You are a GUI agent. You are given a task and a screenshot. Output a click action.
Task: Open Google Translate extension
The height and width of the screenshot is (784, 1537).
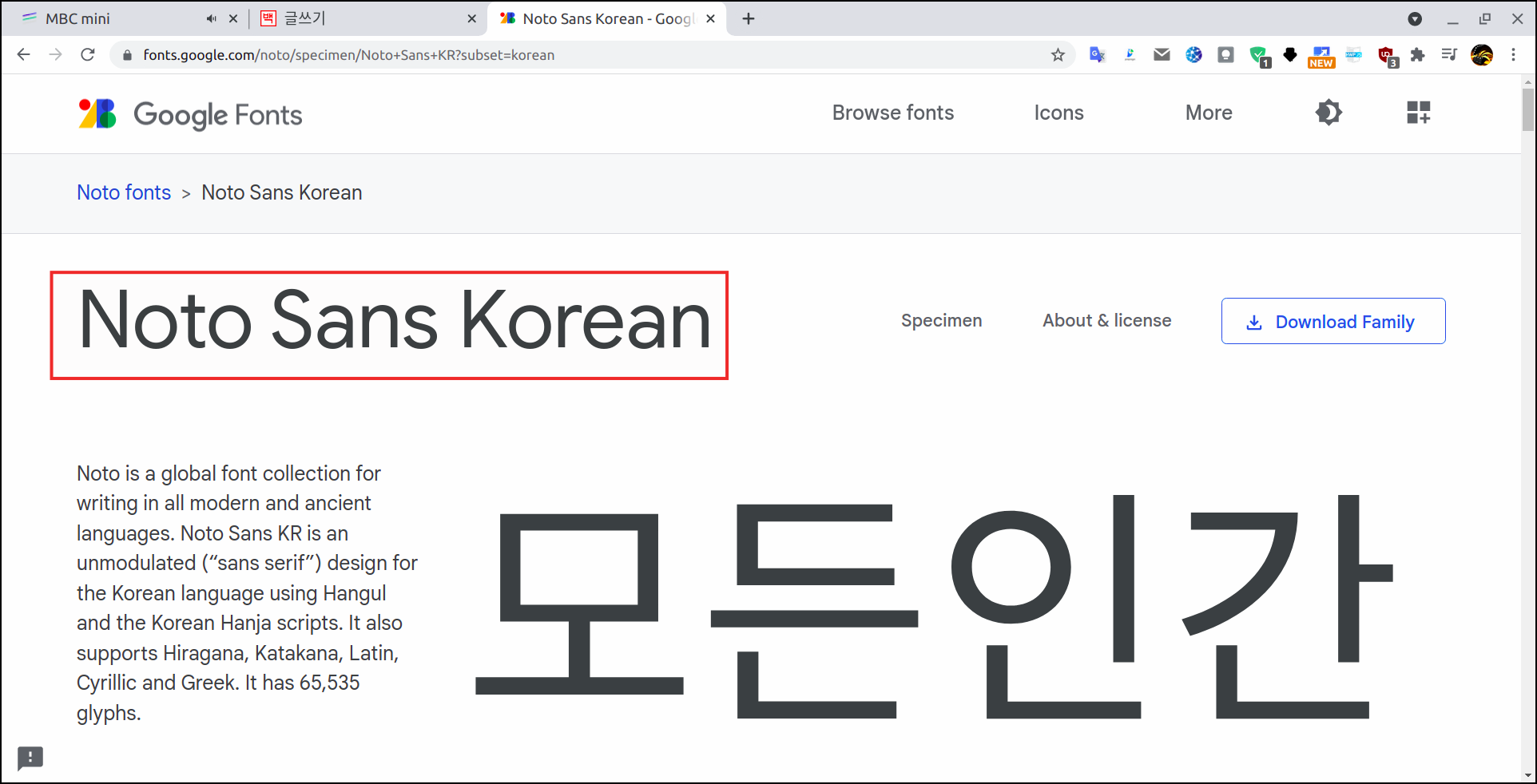pos(1098,55)
